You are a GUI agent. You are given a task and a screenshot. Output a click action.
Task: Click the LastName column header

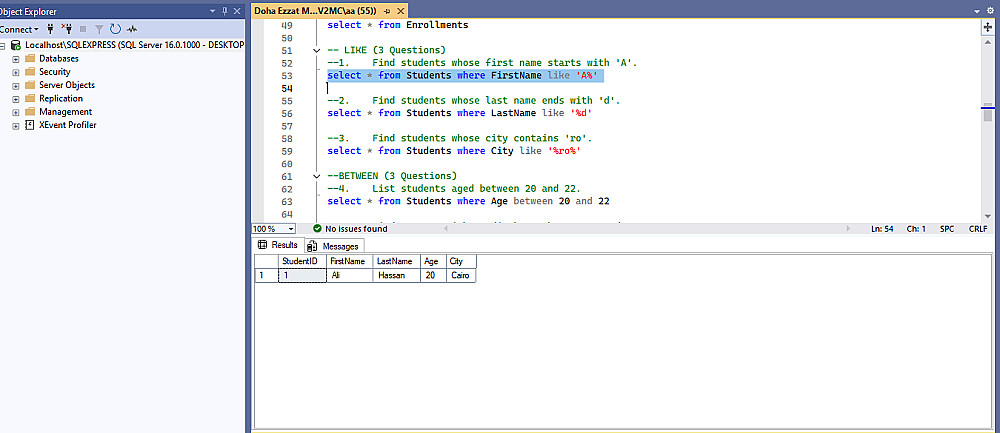396,261
